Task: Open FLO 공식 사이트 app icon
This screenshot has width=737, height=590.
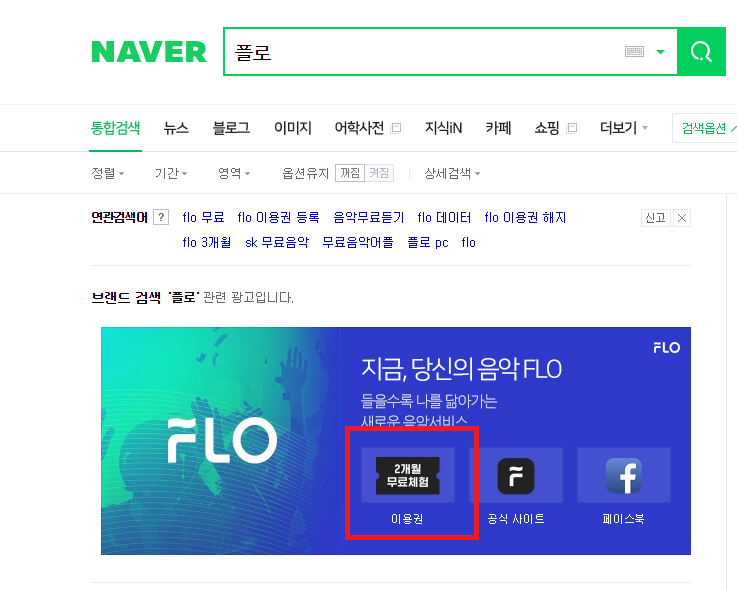Action: tap(516, 476)
